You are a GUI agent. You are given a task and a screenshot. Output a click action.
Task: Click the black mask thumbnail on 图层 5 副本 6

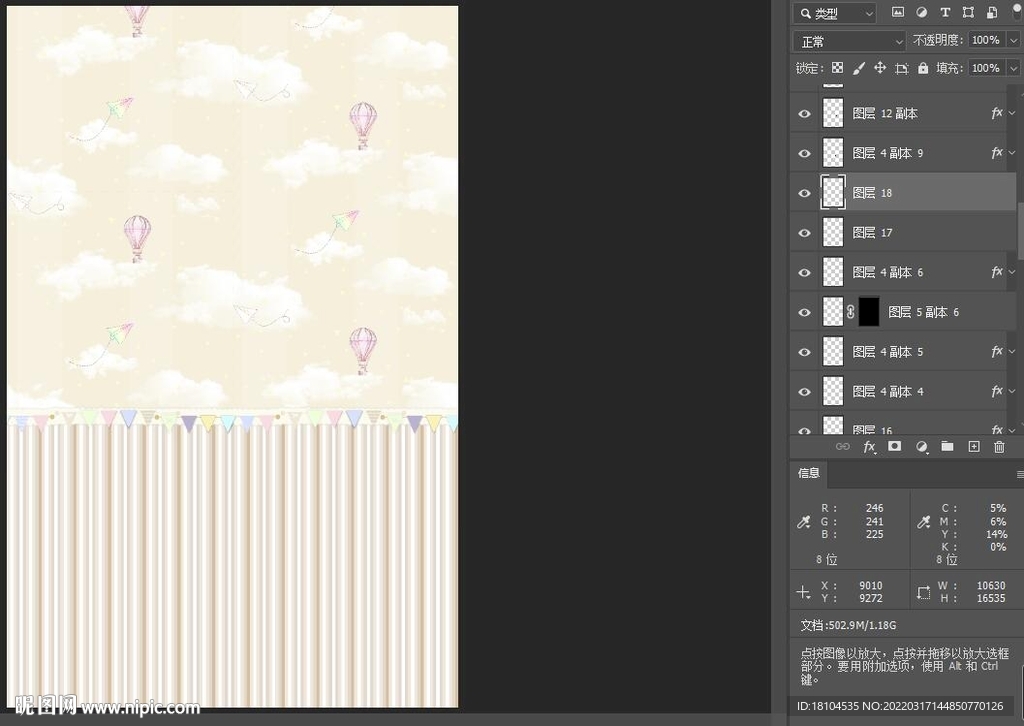[x=868, y=312]
